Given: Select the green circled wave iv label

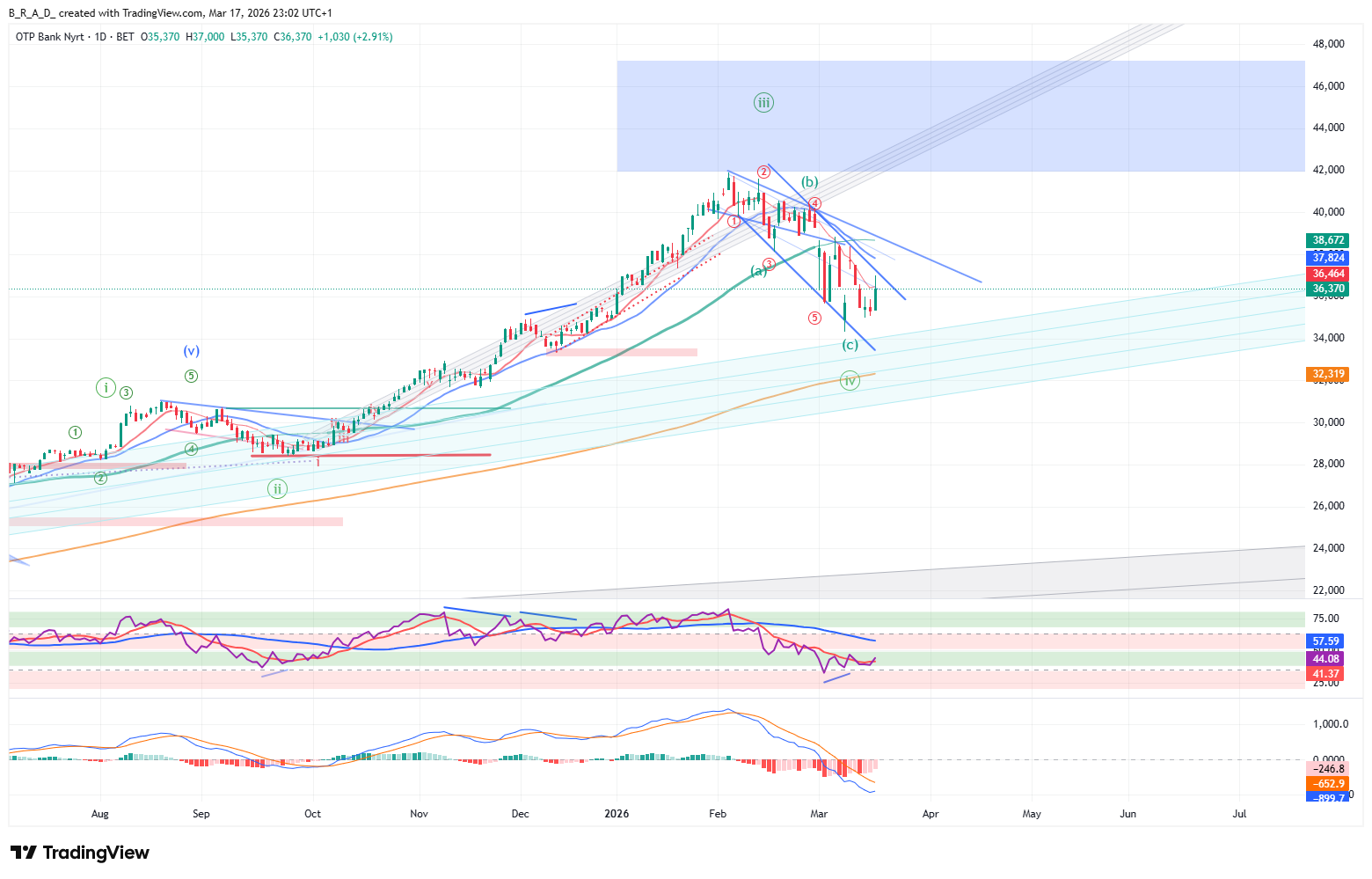Looking at the screenshot, I should (849, 381).
